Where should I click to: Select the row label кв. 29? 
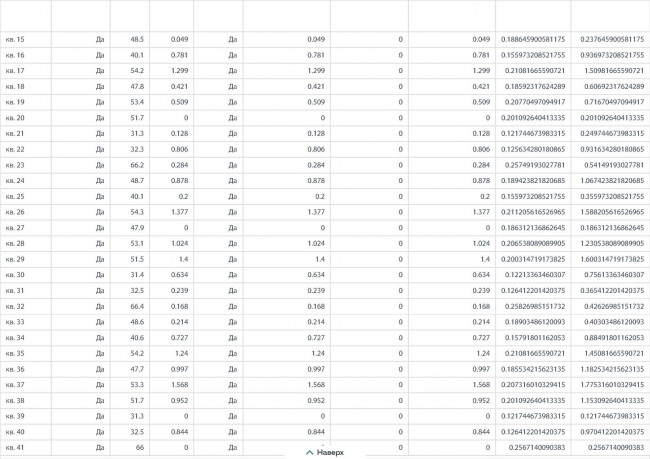point(15,259)
